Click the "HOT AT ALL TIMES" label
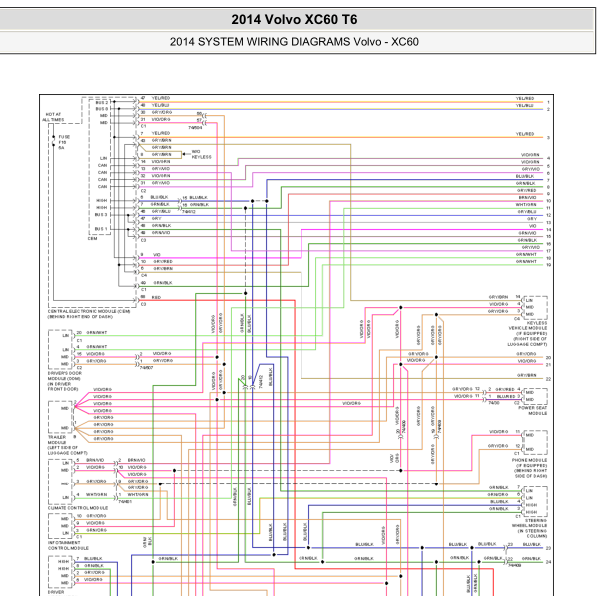This screenshot has height=596, width=599. [53, 117]
